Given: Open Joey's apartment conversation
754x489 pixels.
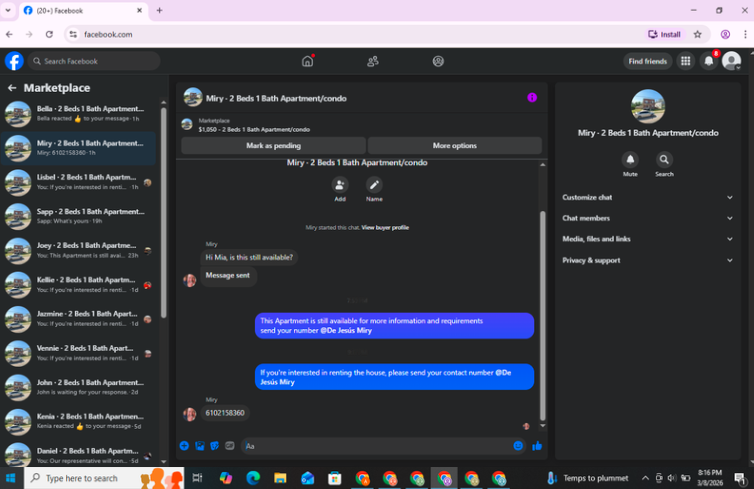Looking at the screenshot, I should (x=79, y=251).
